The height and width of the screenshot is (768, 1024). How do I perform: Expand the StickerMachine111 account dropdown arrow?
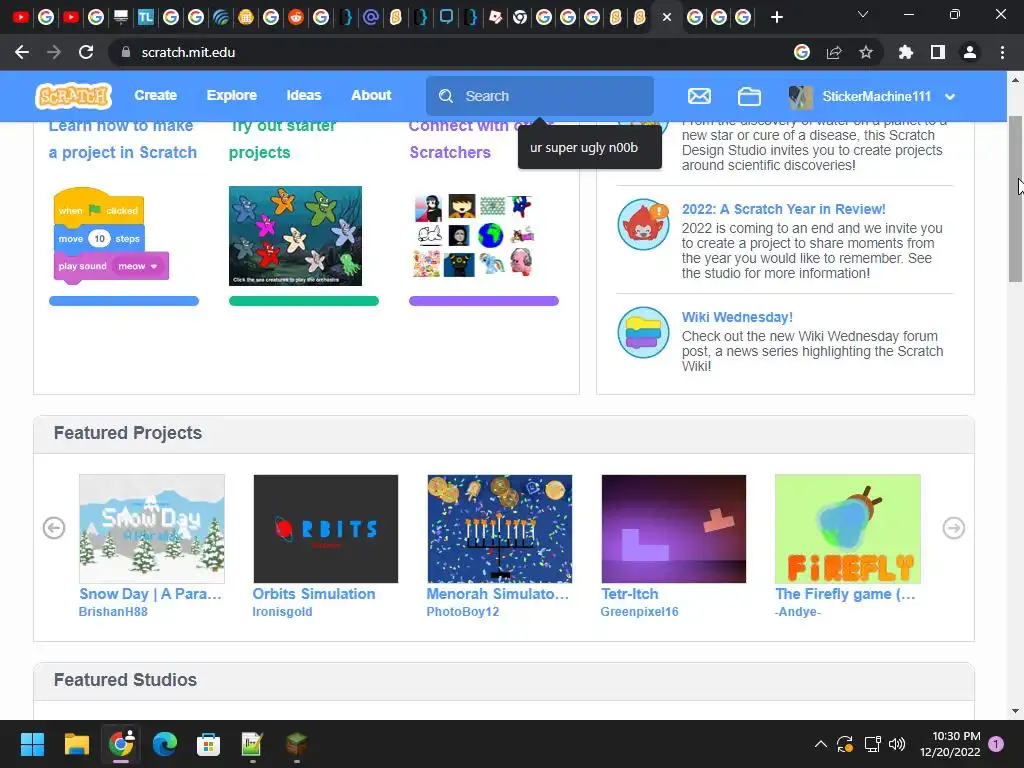pos(950,97)
